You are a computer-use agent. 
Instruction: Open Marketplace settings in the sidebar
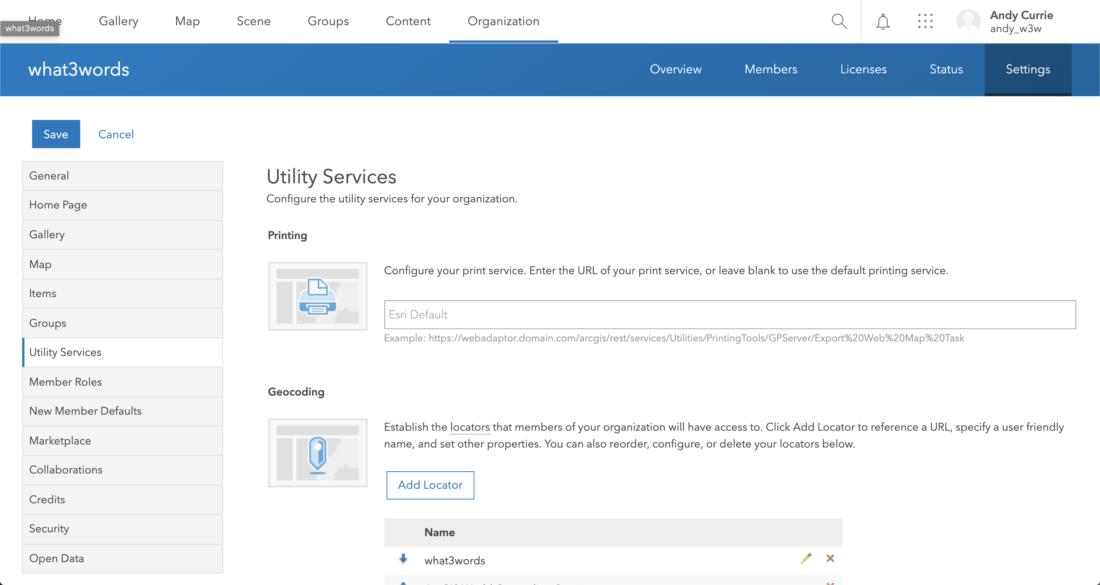point(123,441)
